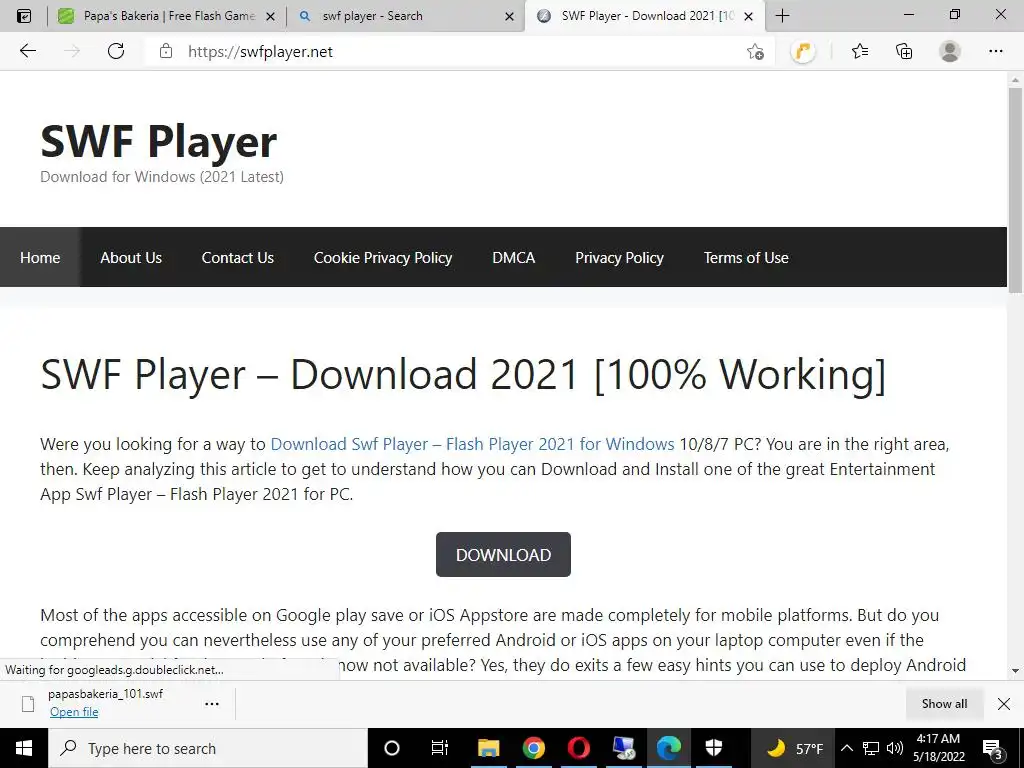Click the papasbakeria_101.swf file icon
This screenshot has width=1024, height=768.
point(28,704)
